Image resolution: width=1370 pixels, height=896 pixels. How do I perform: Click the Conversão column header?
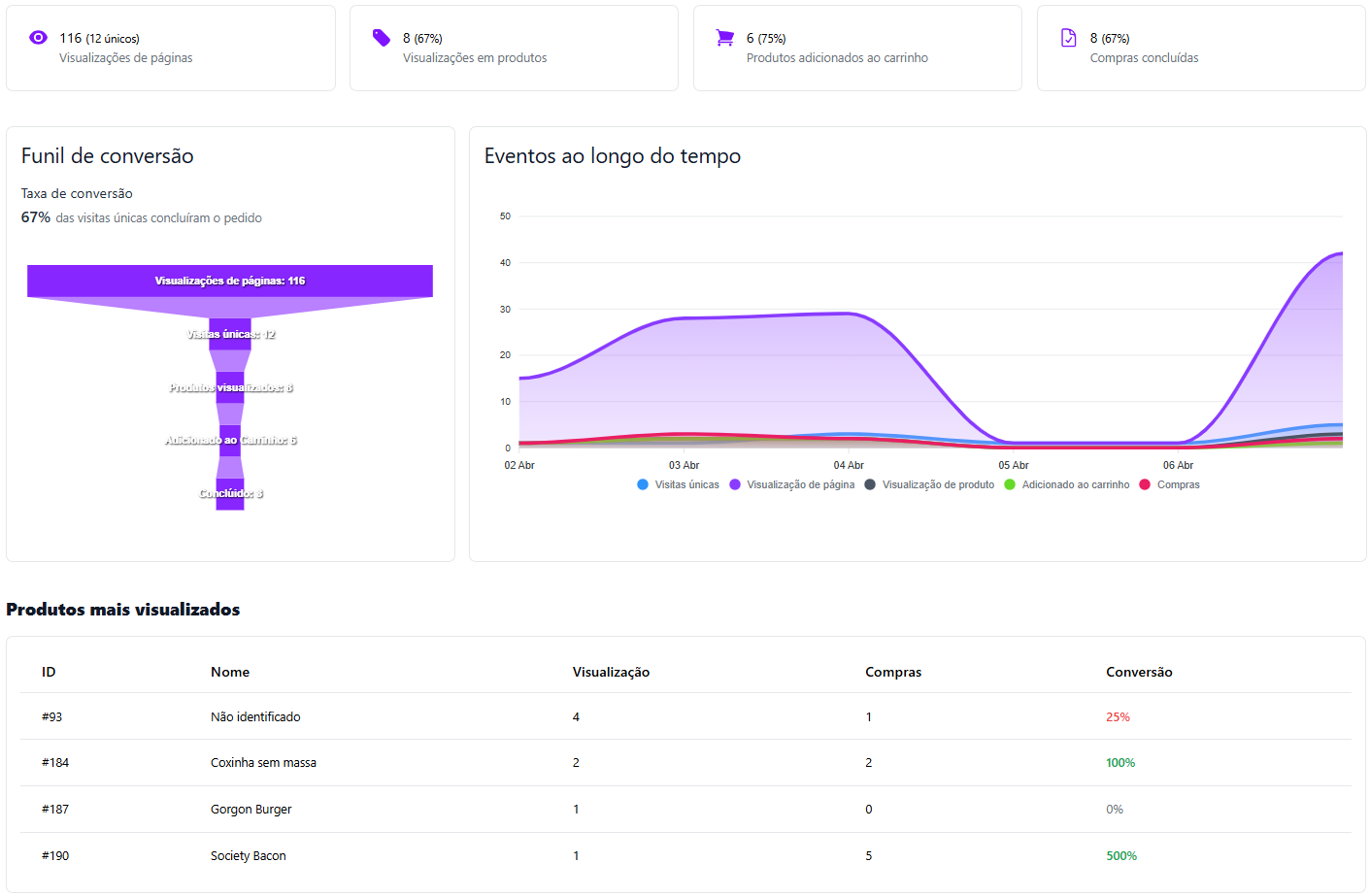tap(1139, 672)
